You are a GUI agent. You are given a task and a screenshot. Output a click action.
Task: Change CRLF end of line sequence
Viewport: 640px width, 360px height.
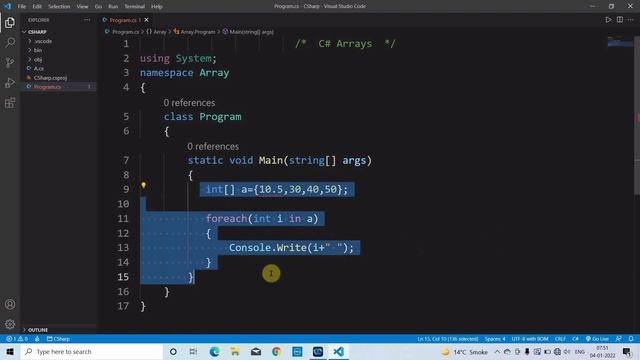pos(560,339)
